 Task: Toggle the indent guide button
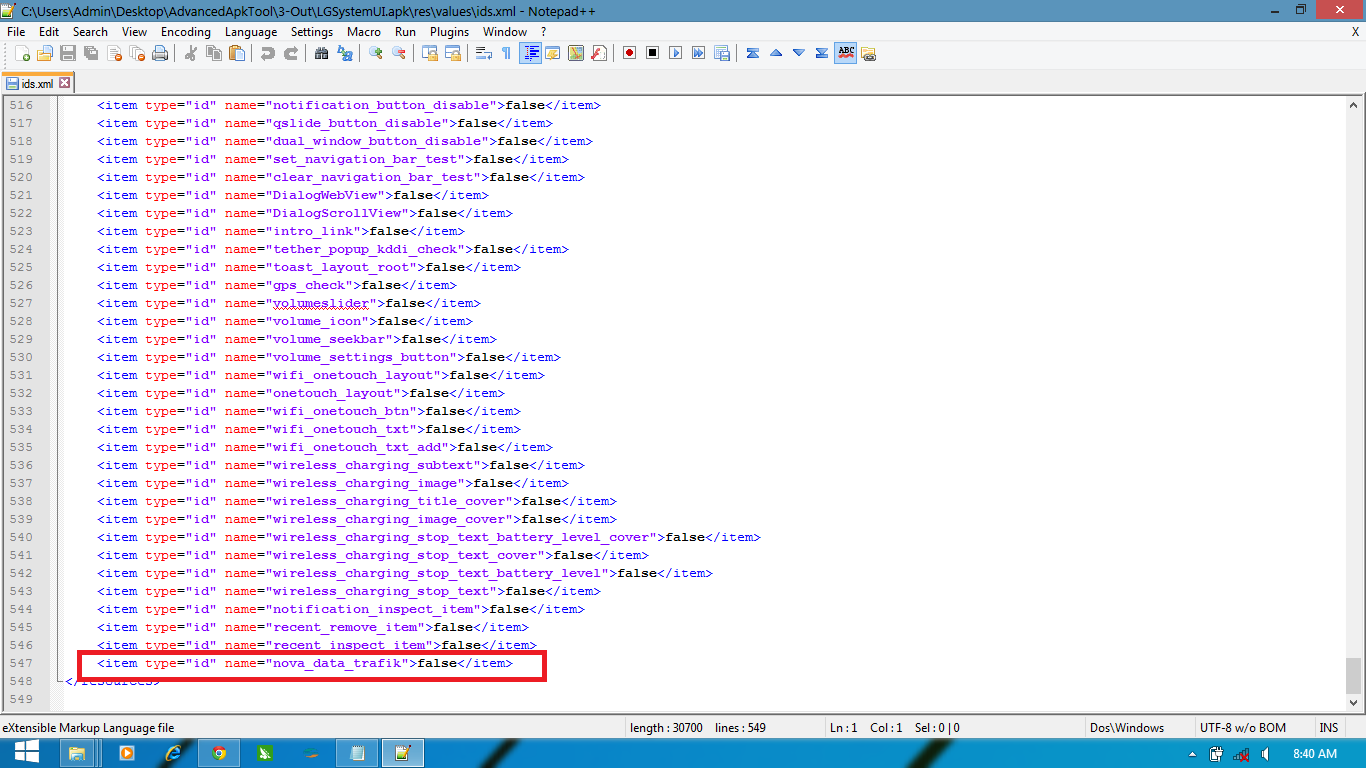coord(530,53)
